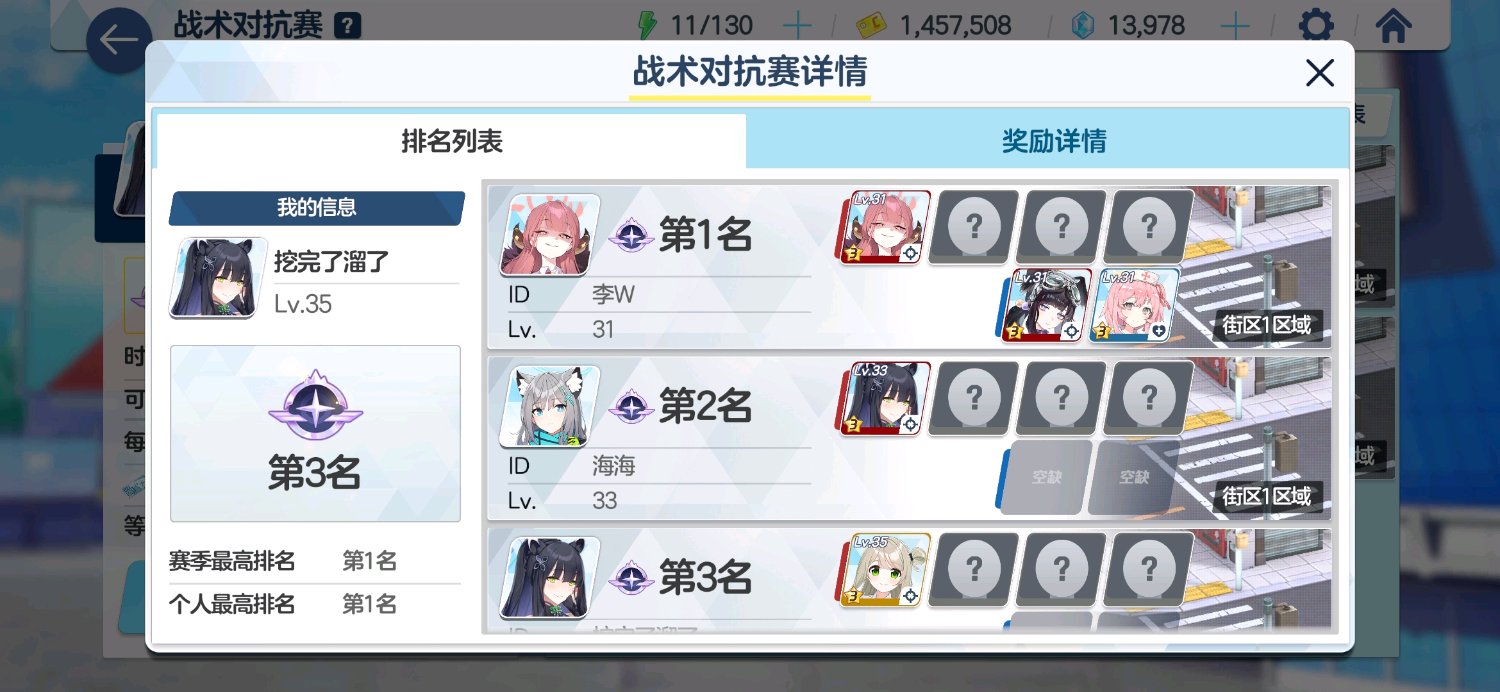Image resolution: width=1500 pixels, height=692 pixels.
Task: Select the Lv.33 striker in 海海's team
Action: click(884, 399)
